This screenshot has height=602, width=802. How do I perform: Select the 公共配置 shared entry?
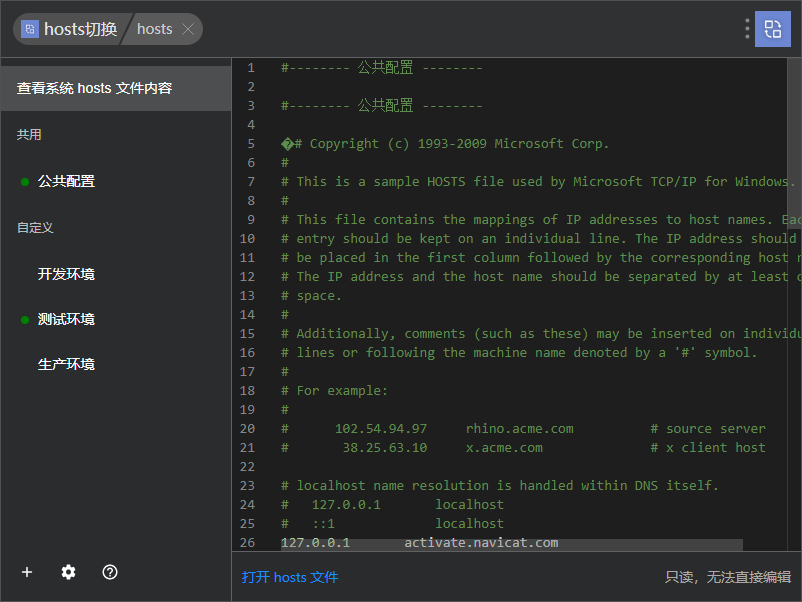[66, 181]
